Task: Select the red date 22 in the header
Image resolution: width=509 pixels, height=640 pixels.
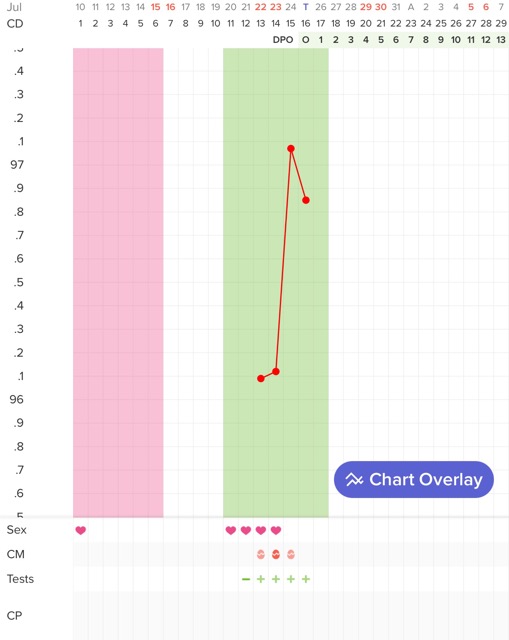Action: point(260,7)
